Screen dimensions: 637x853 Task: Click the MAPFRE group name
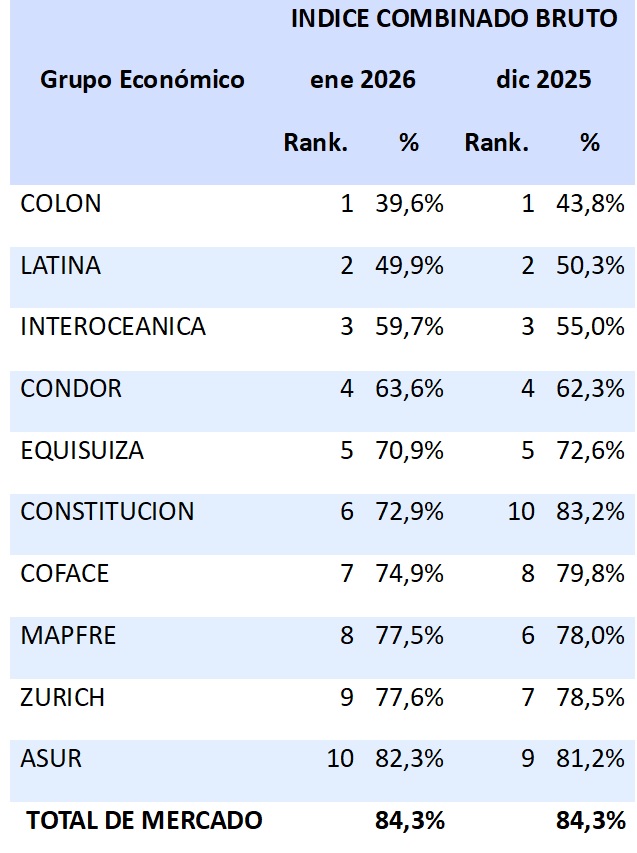coord(68,636)
